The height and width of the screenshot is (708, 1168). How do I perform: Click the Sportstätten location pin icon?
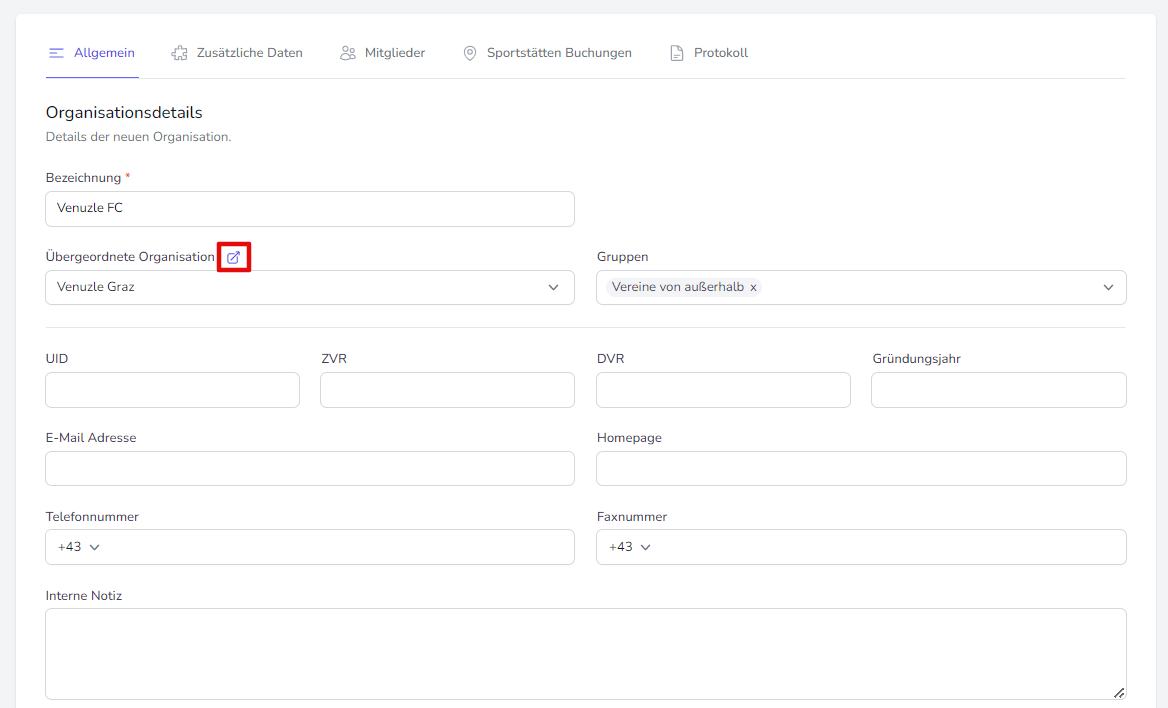pos(470,53)
